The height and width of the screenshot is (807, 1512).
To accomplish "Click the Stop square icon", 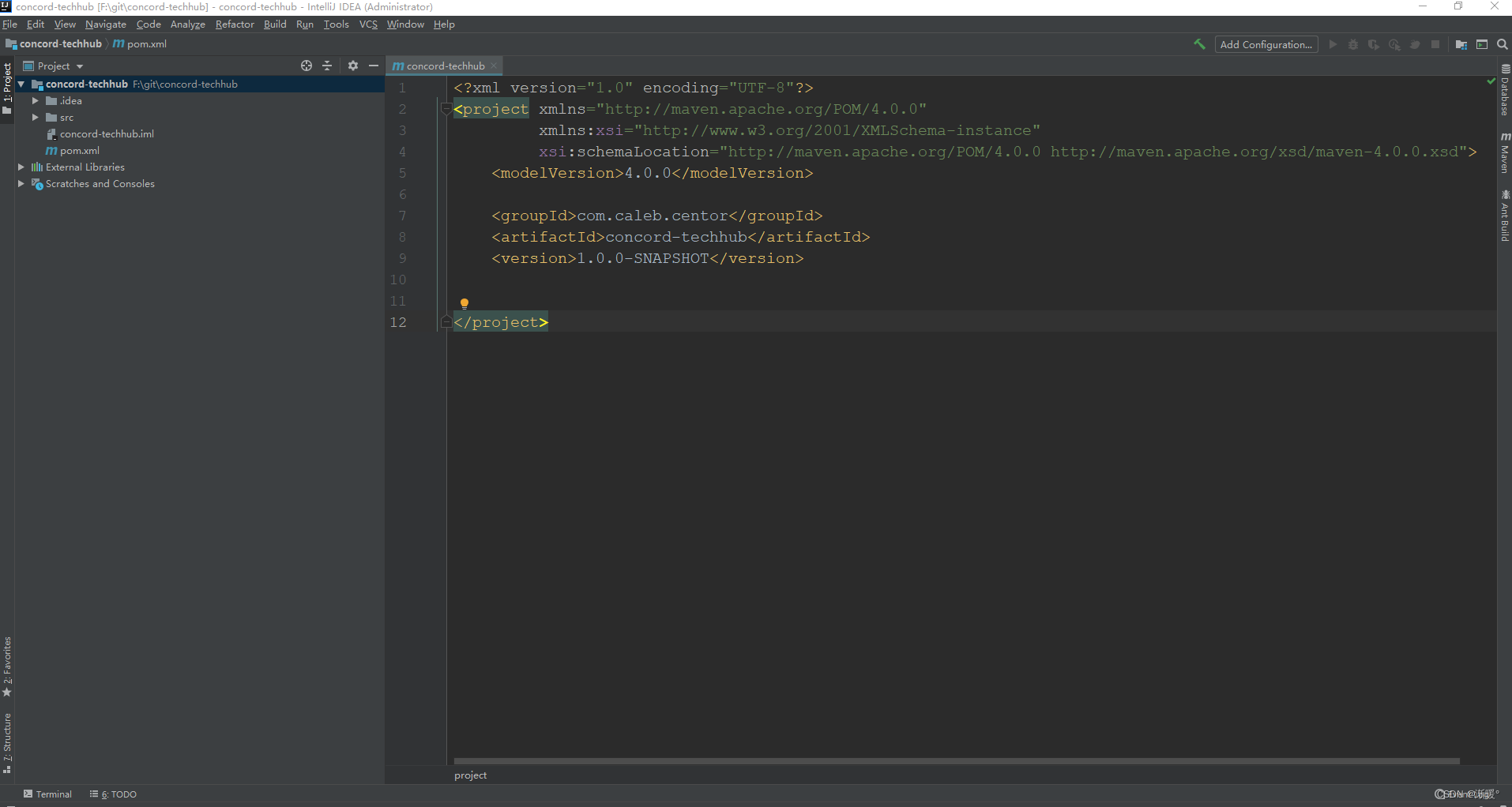I will (x=1435, y=44).
